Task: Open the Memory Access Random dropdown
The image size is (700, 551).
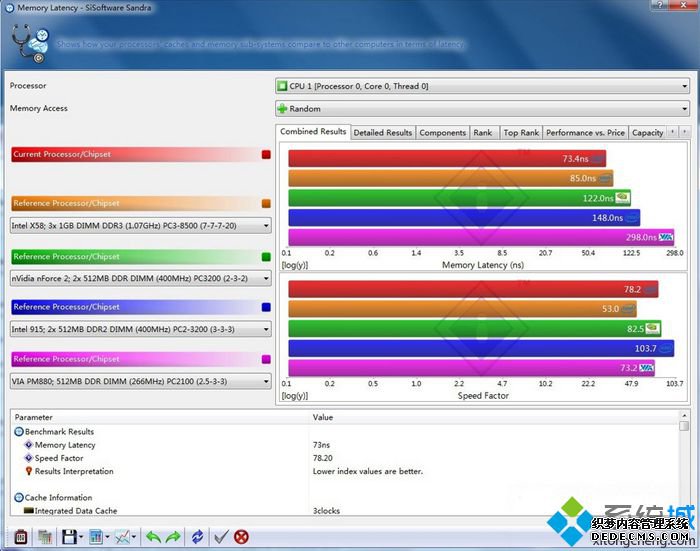Action: pyautogui.click(x=482, y=109)
